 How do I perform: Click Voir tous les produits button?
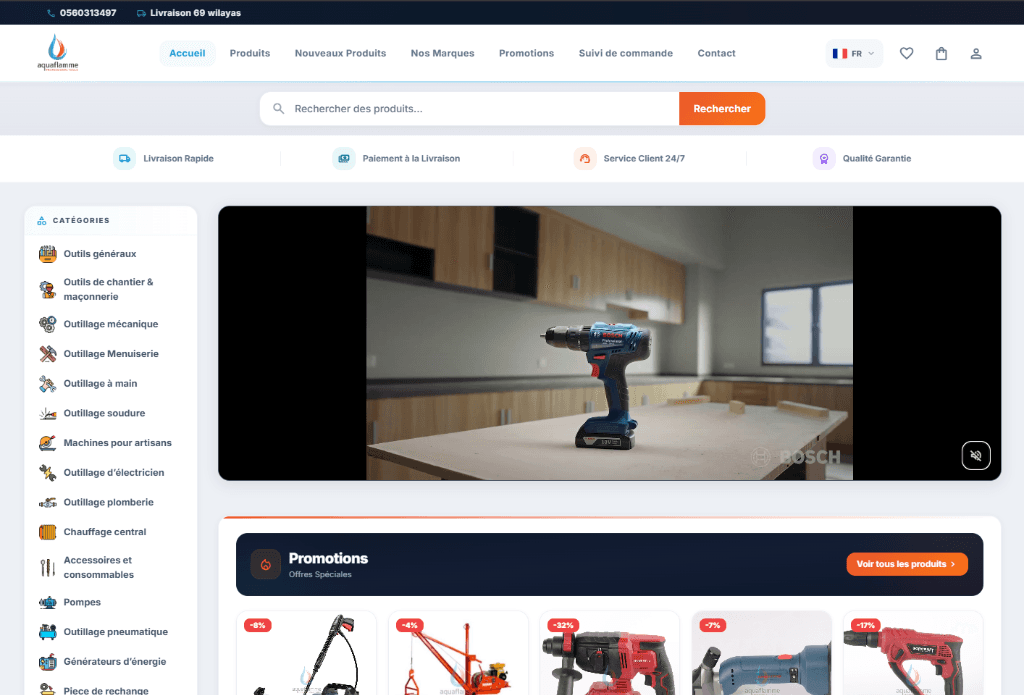(x=907, y=564)
